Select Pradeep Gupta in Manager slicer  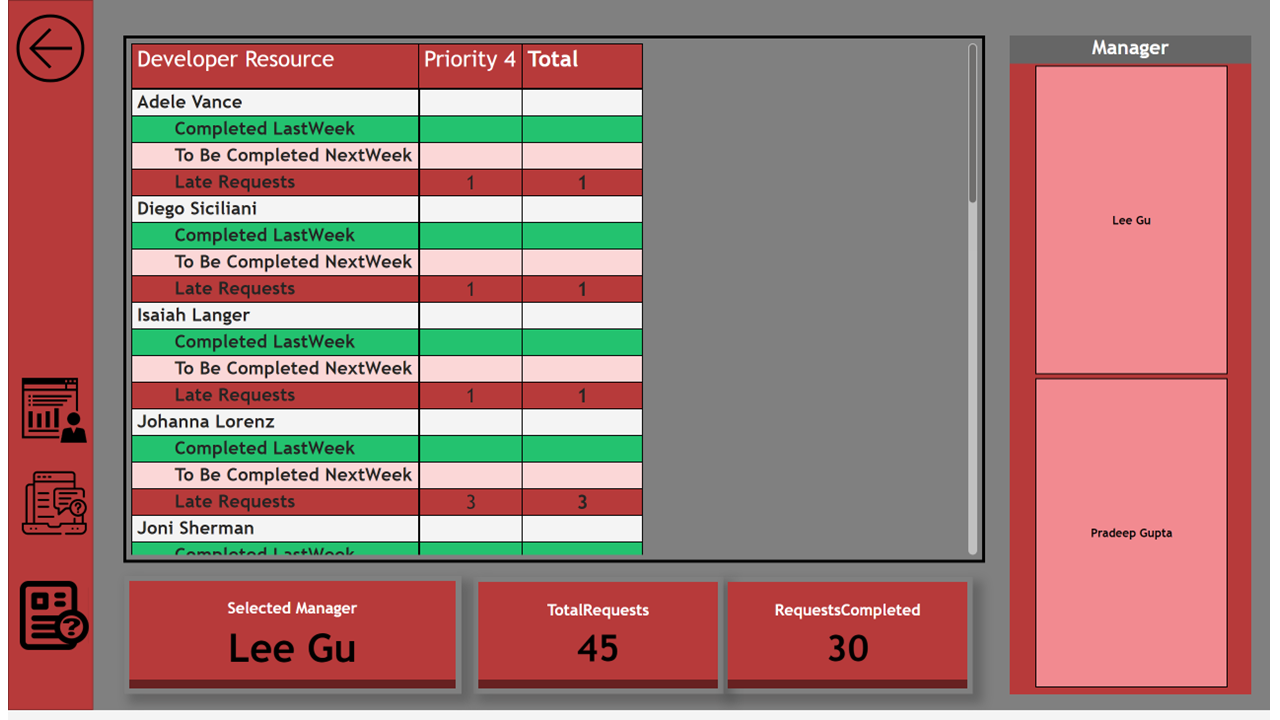1130,533
